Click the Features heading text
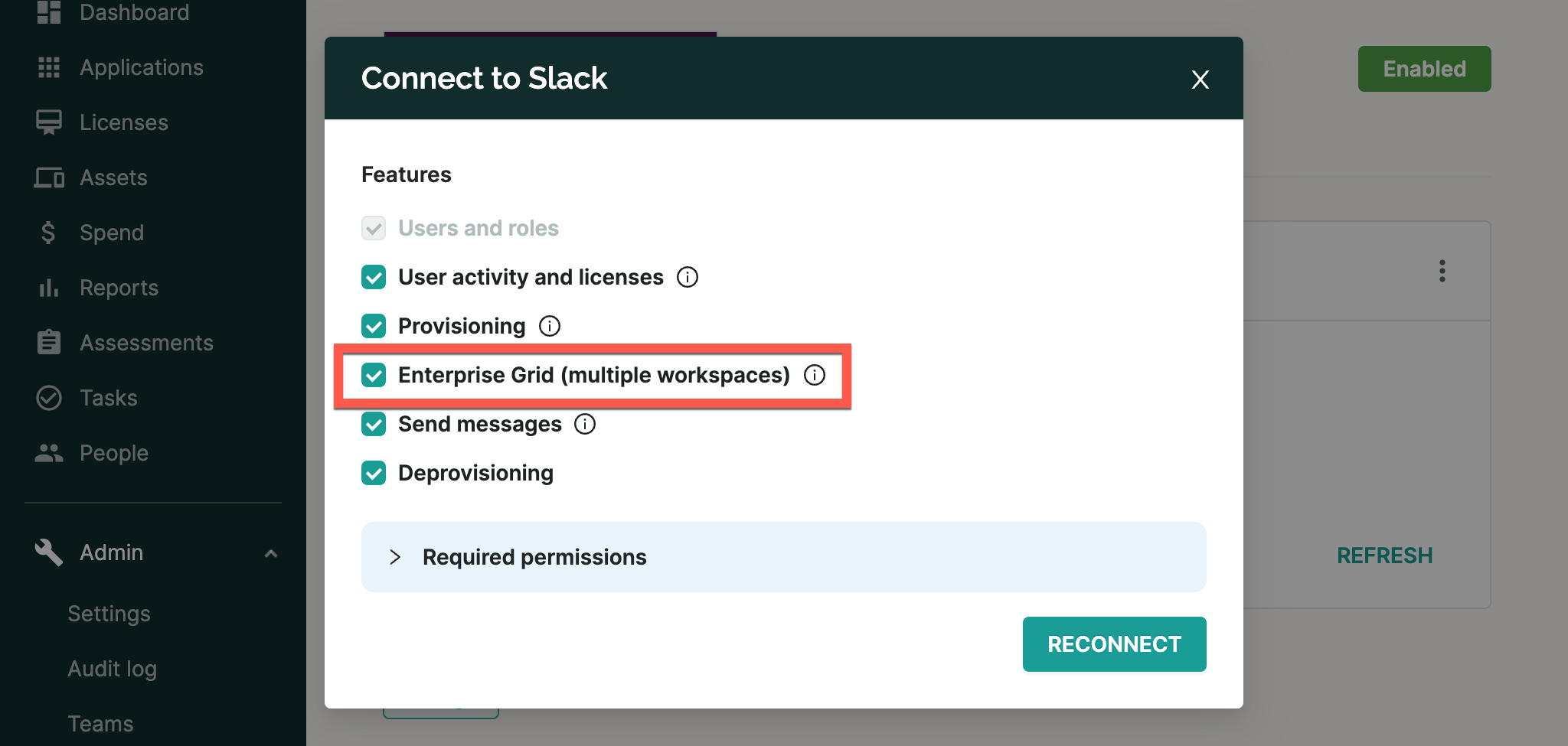 tap(407, 174)
